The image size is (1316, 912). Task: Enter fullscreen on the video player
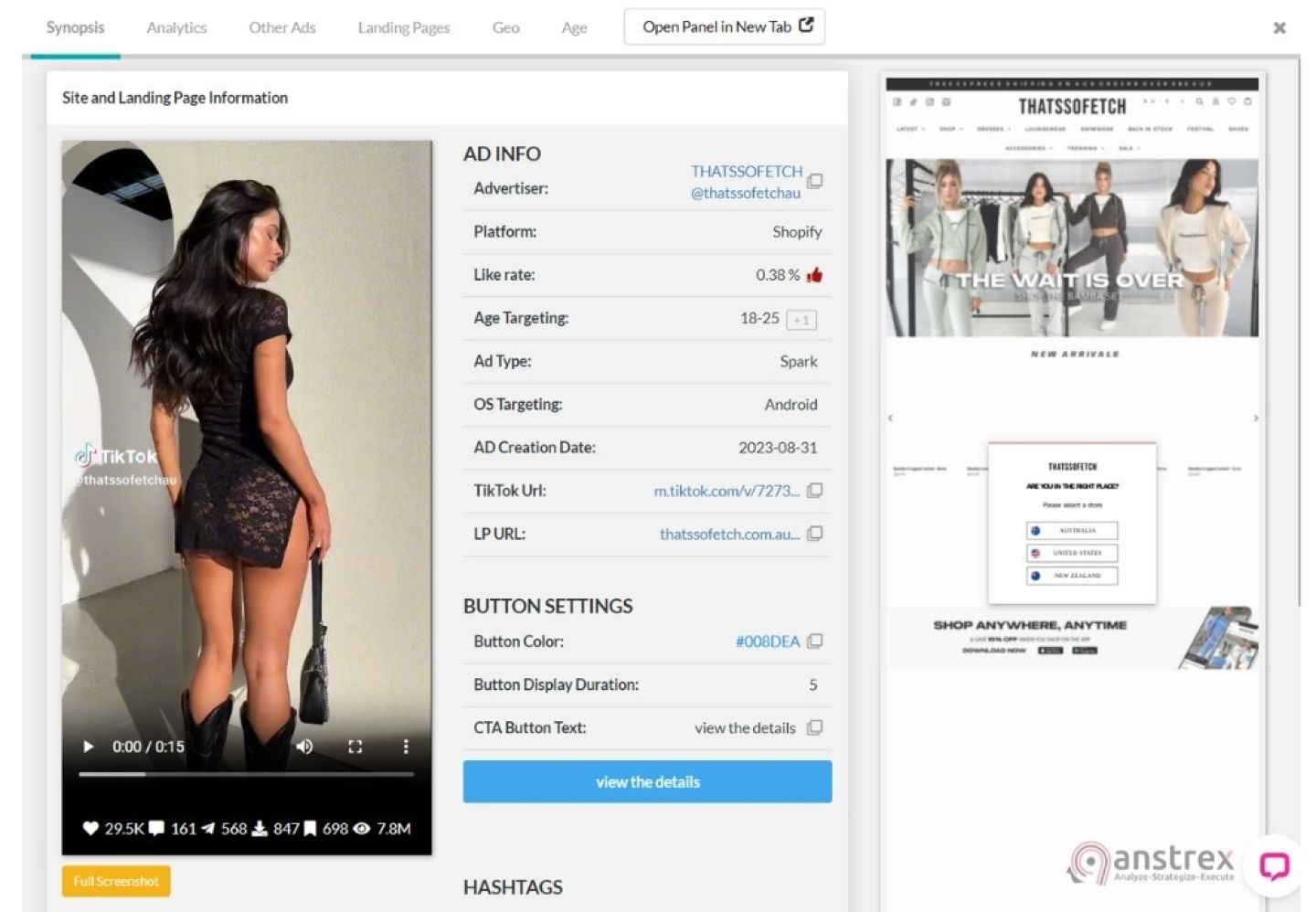(356, 747)
